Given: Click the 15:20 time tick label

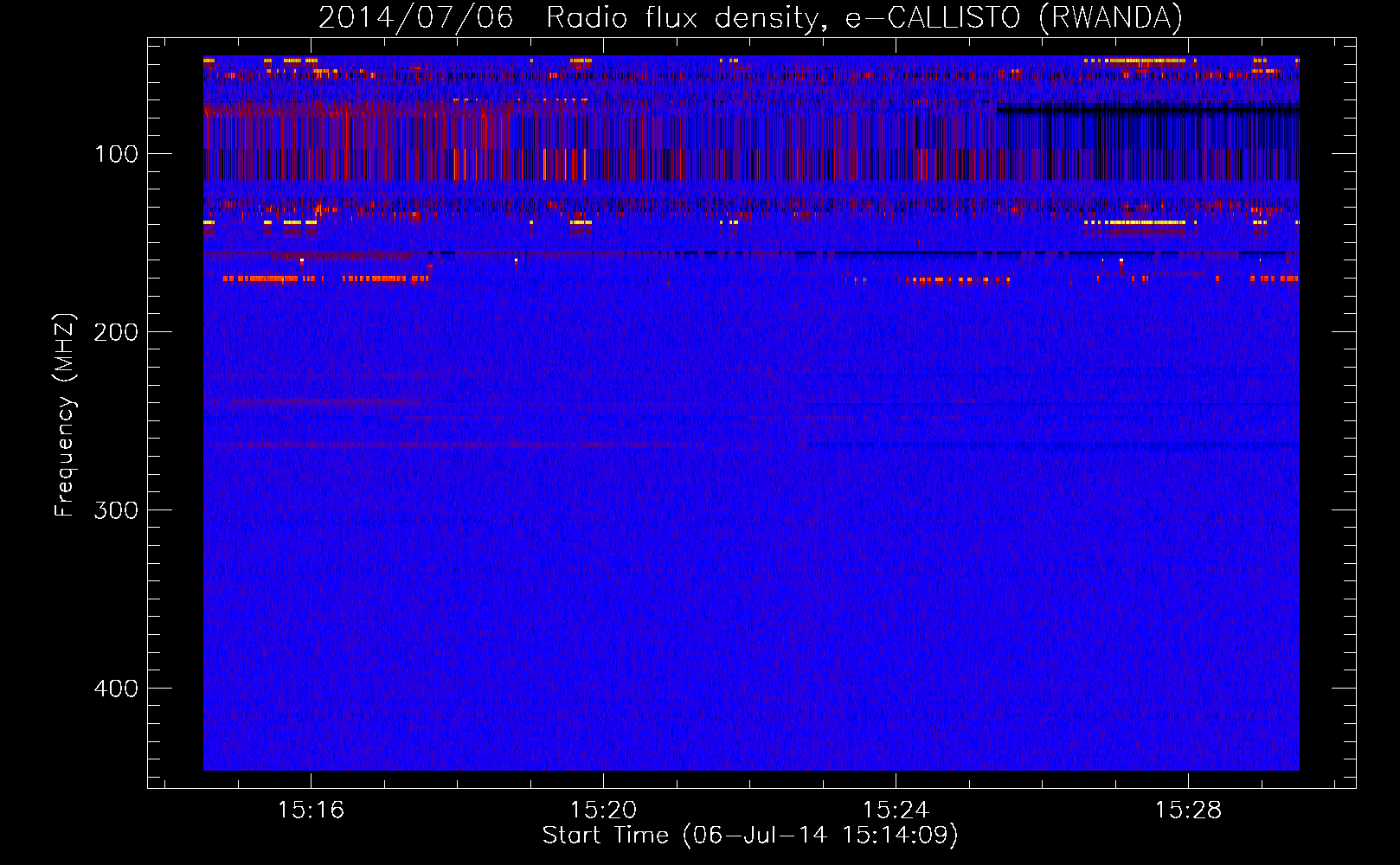Looking at the screenshot, I should pyautogui.click(x=603, y=810).
